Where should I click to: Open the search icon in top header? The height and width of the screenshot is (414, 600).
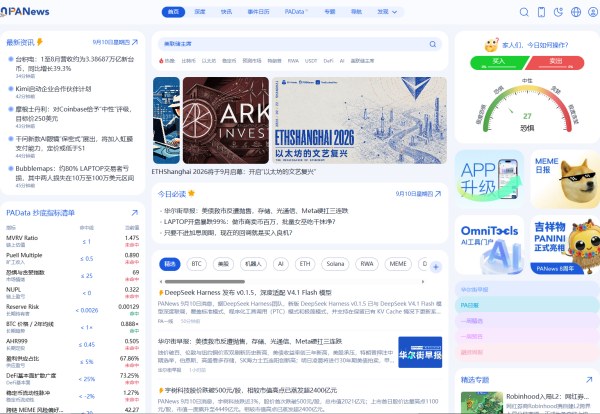(x=524, y=12)
